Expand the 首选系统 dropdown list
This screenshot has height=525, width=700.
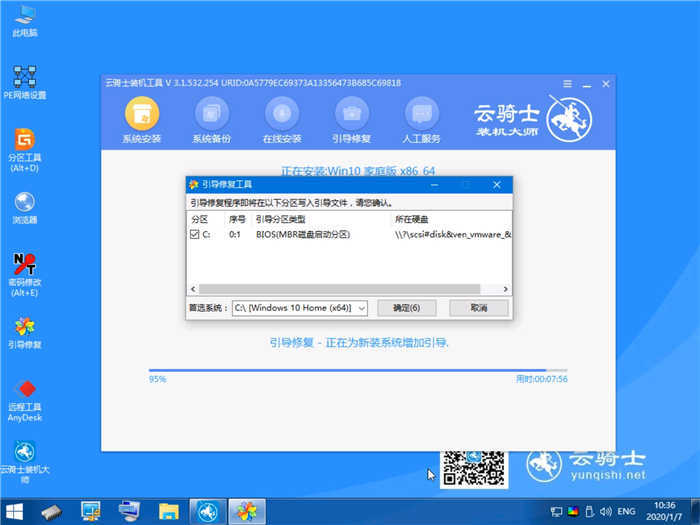point(360,308)
